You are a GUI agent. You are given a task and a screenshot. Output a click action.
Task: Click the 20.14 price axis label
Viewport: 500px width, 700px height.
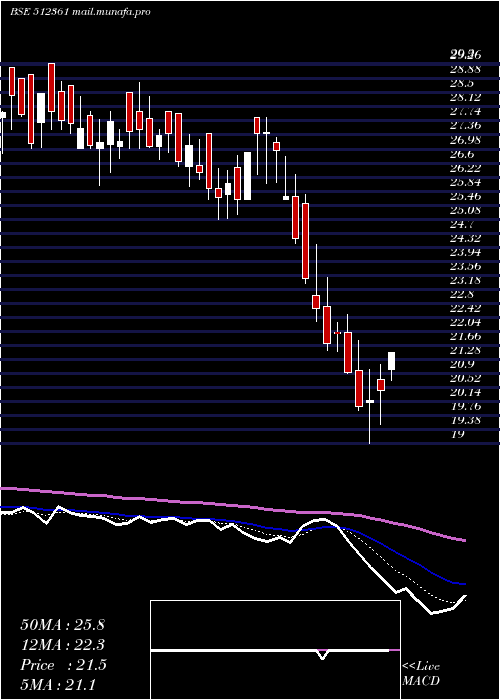[465, 392]
